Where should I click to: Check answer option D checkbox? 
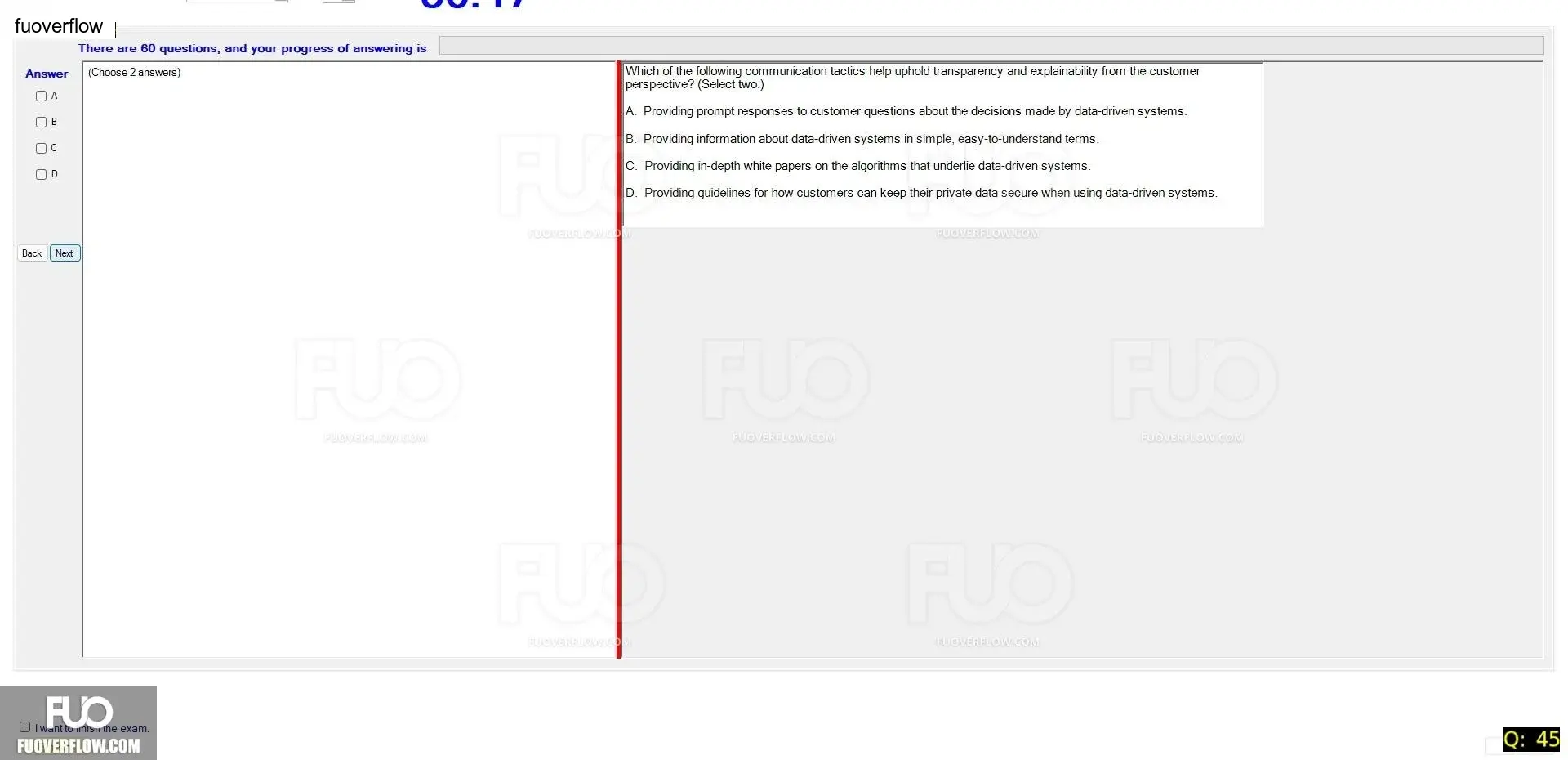pos(41,174)
